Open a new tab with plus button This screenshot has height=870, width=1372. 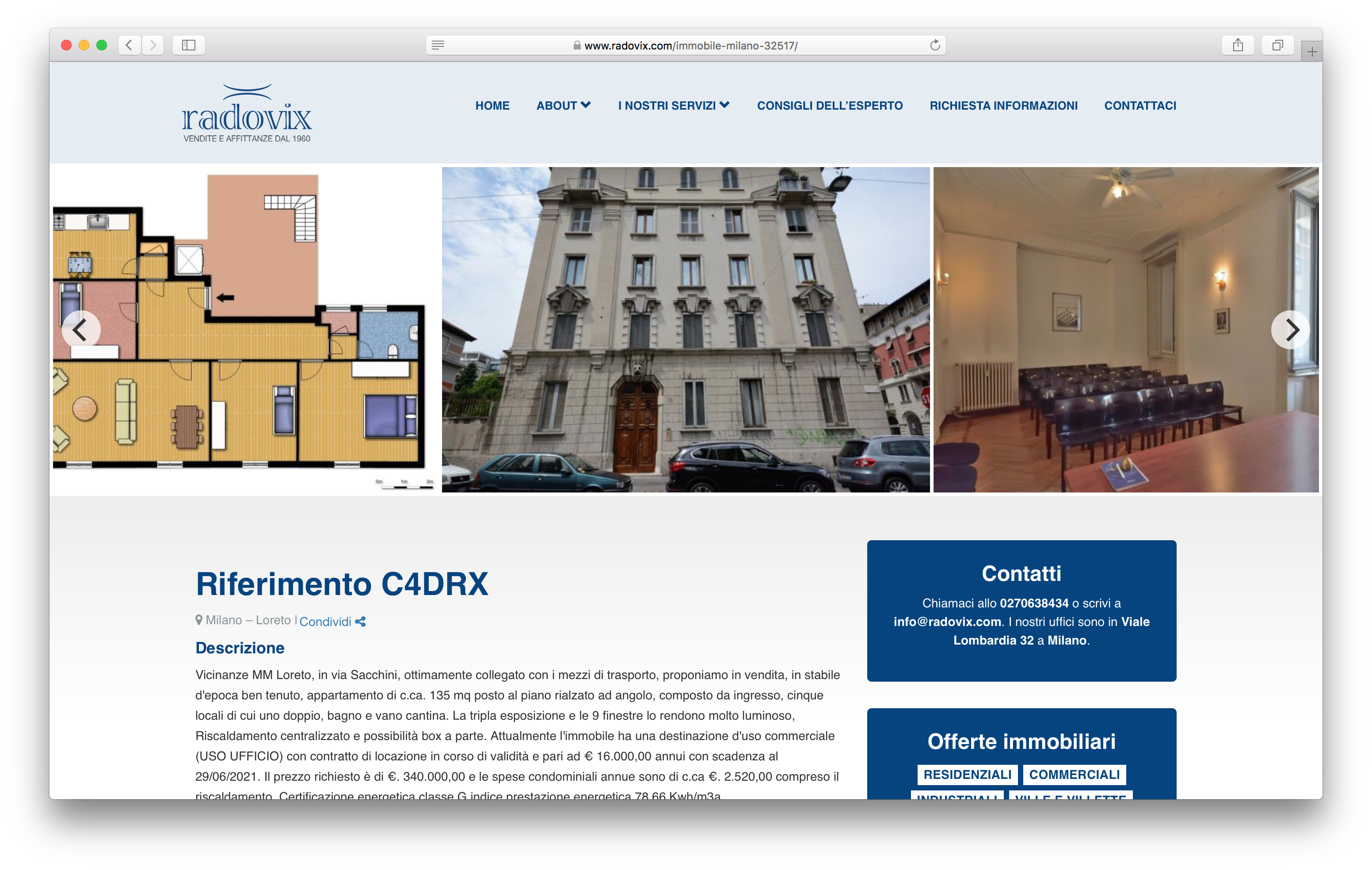pyautogui.click(x=1311, y=52)
